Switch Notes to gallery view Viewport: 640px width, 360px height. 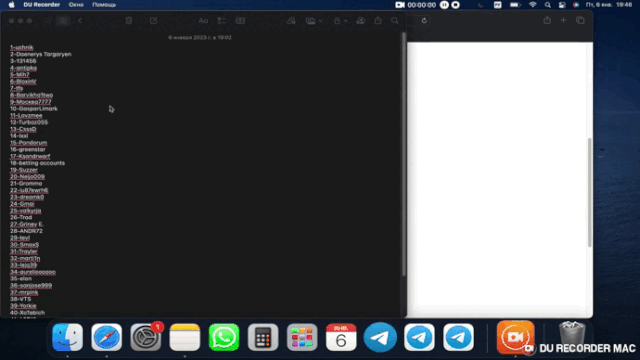pyautogui.click(x=63, y=20)
